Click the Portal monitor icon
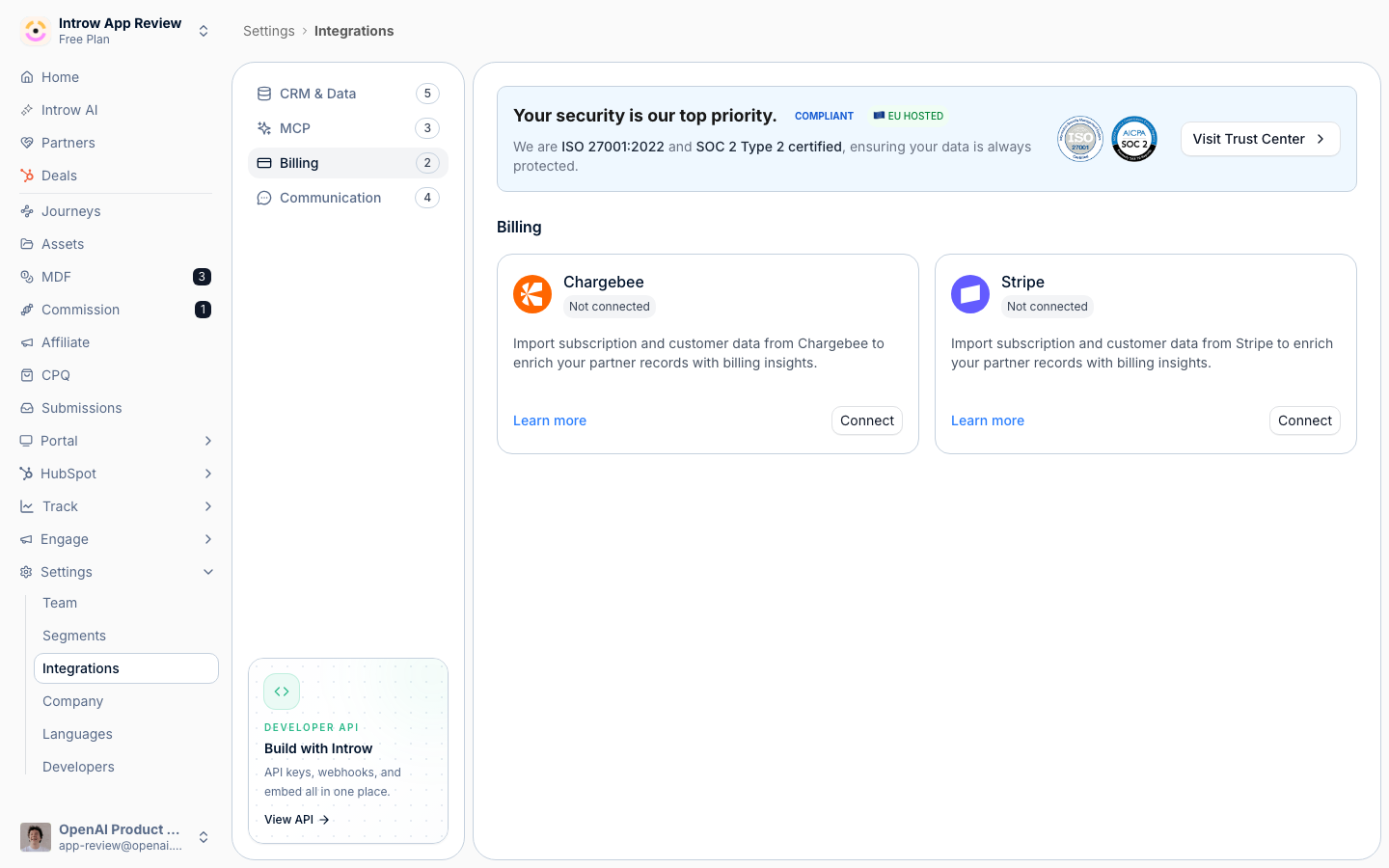 click(26, 441)
